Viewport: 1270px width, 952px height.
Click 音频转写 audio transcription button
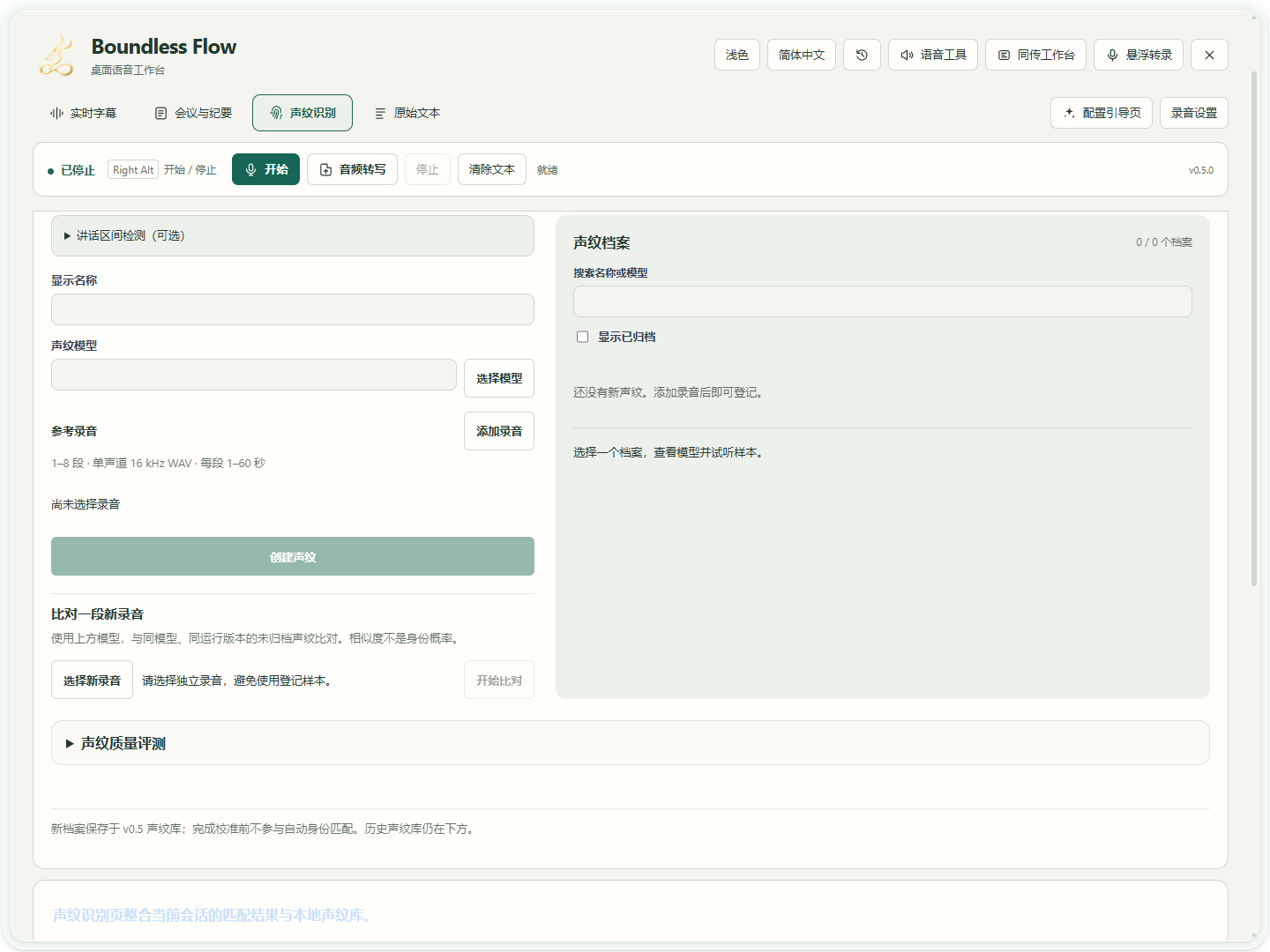(x=353, y=169)
